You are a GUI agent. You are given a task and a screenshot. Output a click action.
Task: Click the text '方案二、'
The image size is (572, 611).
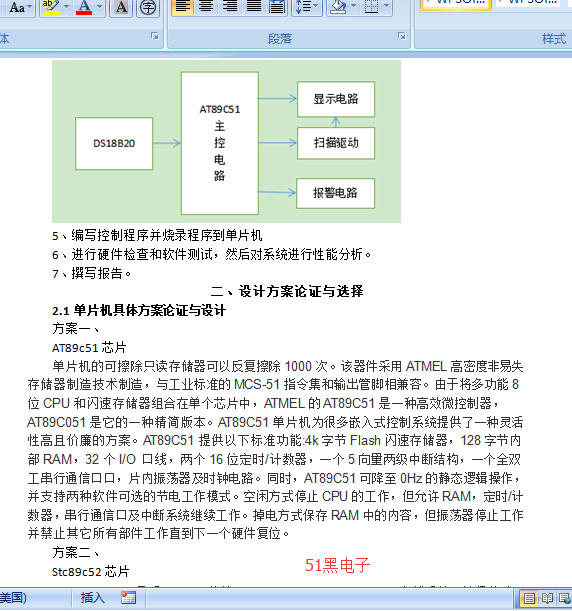pyautogui.click(x=76, y=552)
